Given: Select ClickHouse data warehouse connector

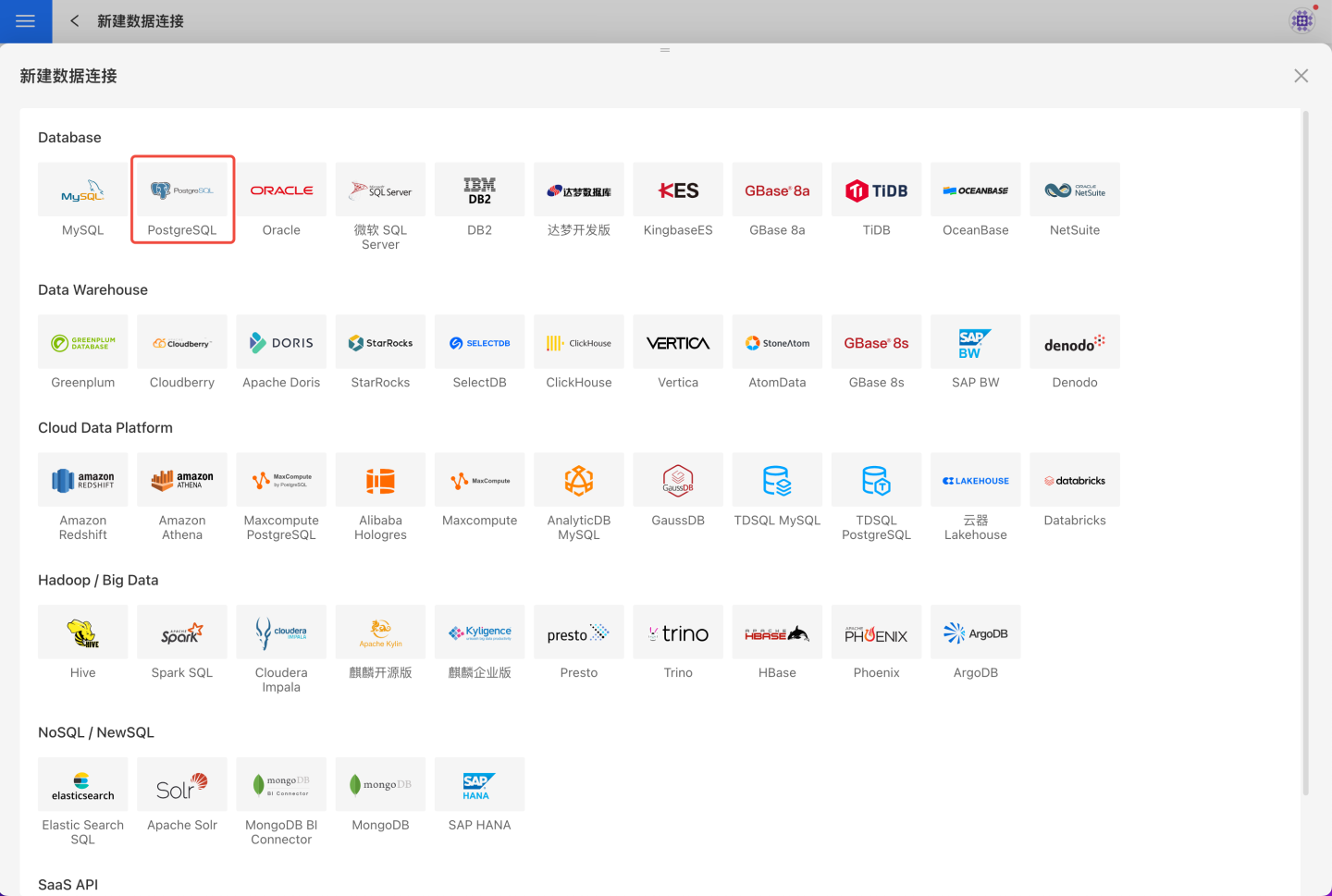Looking at the screenshot, I should click(x=579, y=343).
